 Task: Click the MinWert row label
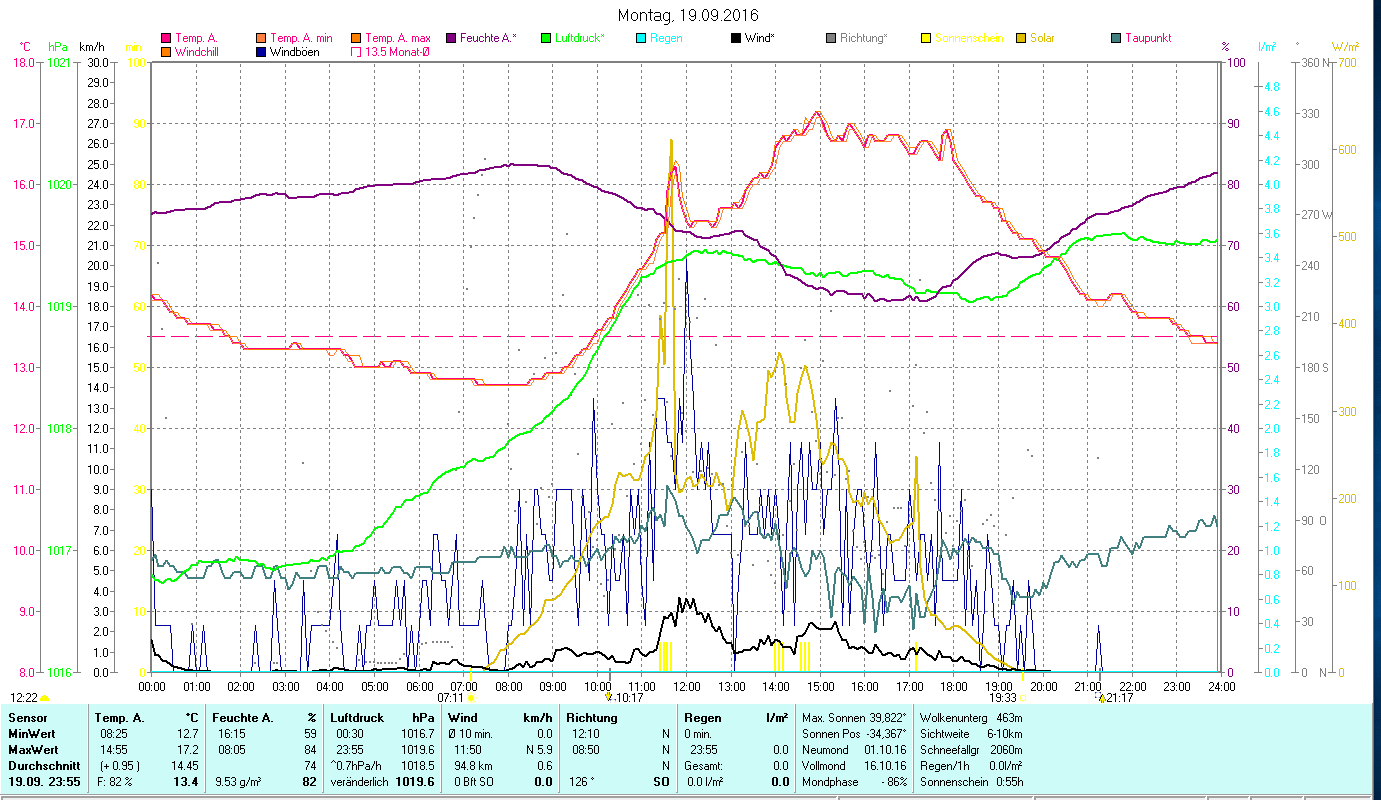coord(32,733)
